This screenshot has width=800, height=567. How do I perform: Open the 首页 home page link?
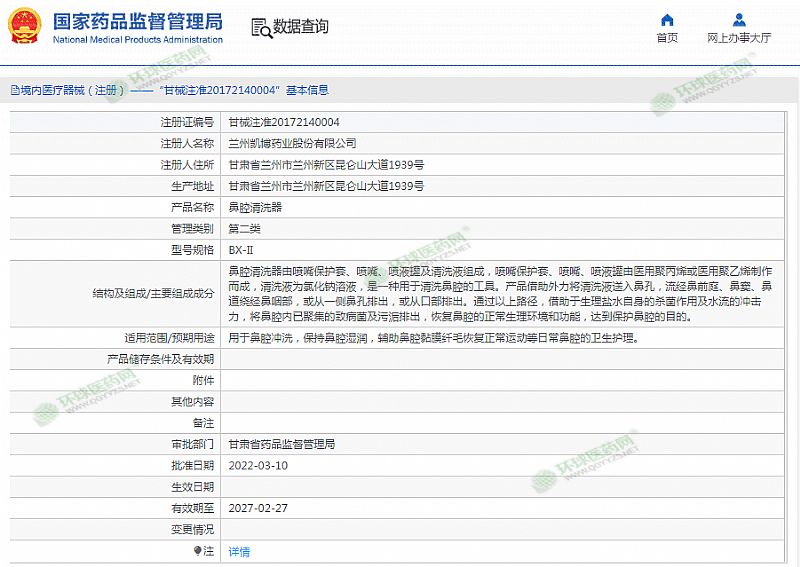click(x=667, y=38)
